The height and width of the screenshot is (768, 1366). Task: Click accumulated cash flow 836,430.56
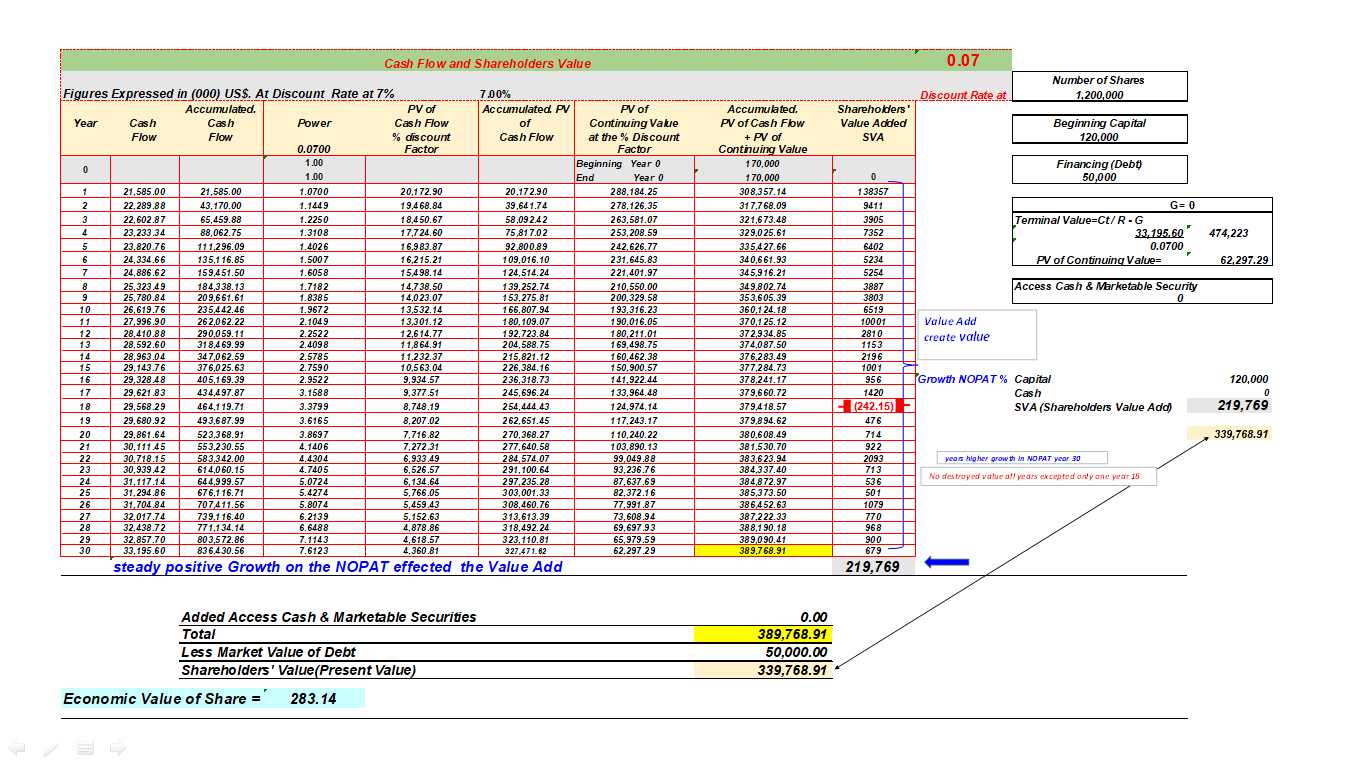coord(220,550)
